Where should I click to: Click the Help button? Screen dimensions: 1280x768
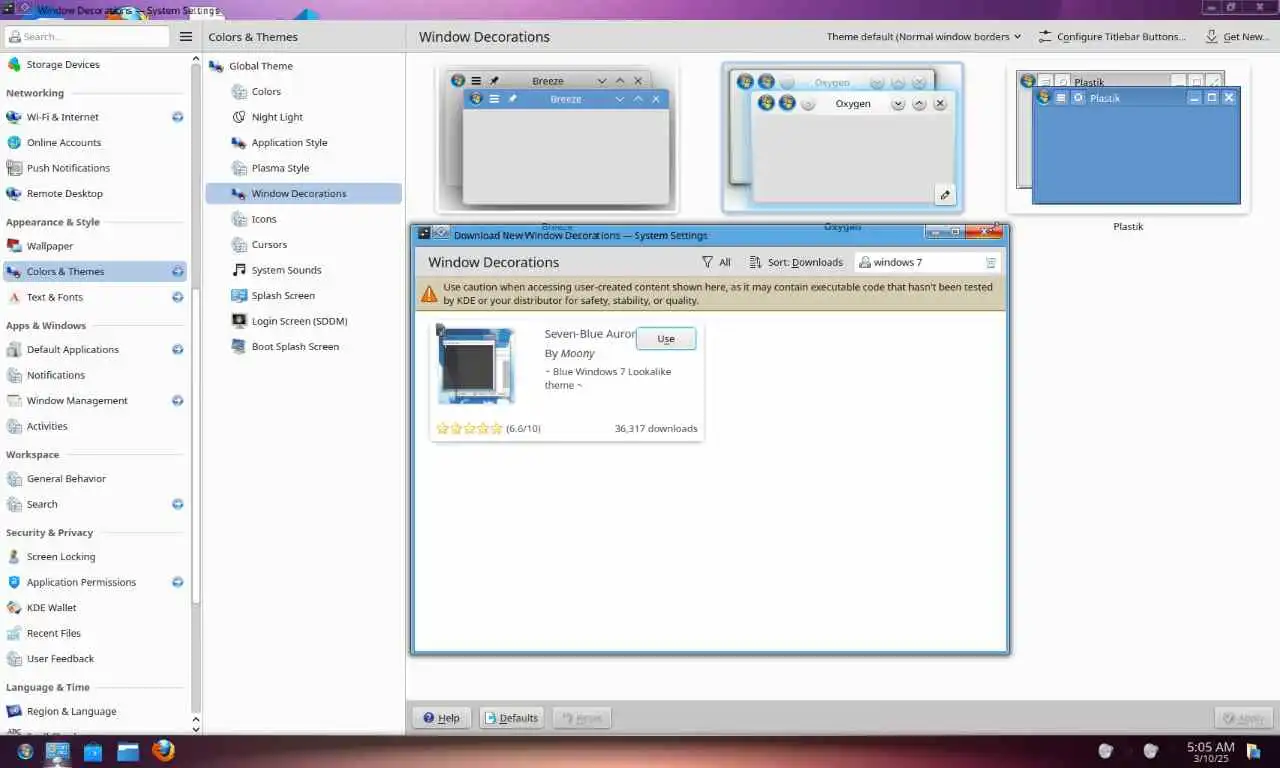(x=441, y=718)
